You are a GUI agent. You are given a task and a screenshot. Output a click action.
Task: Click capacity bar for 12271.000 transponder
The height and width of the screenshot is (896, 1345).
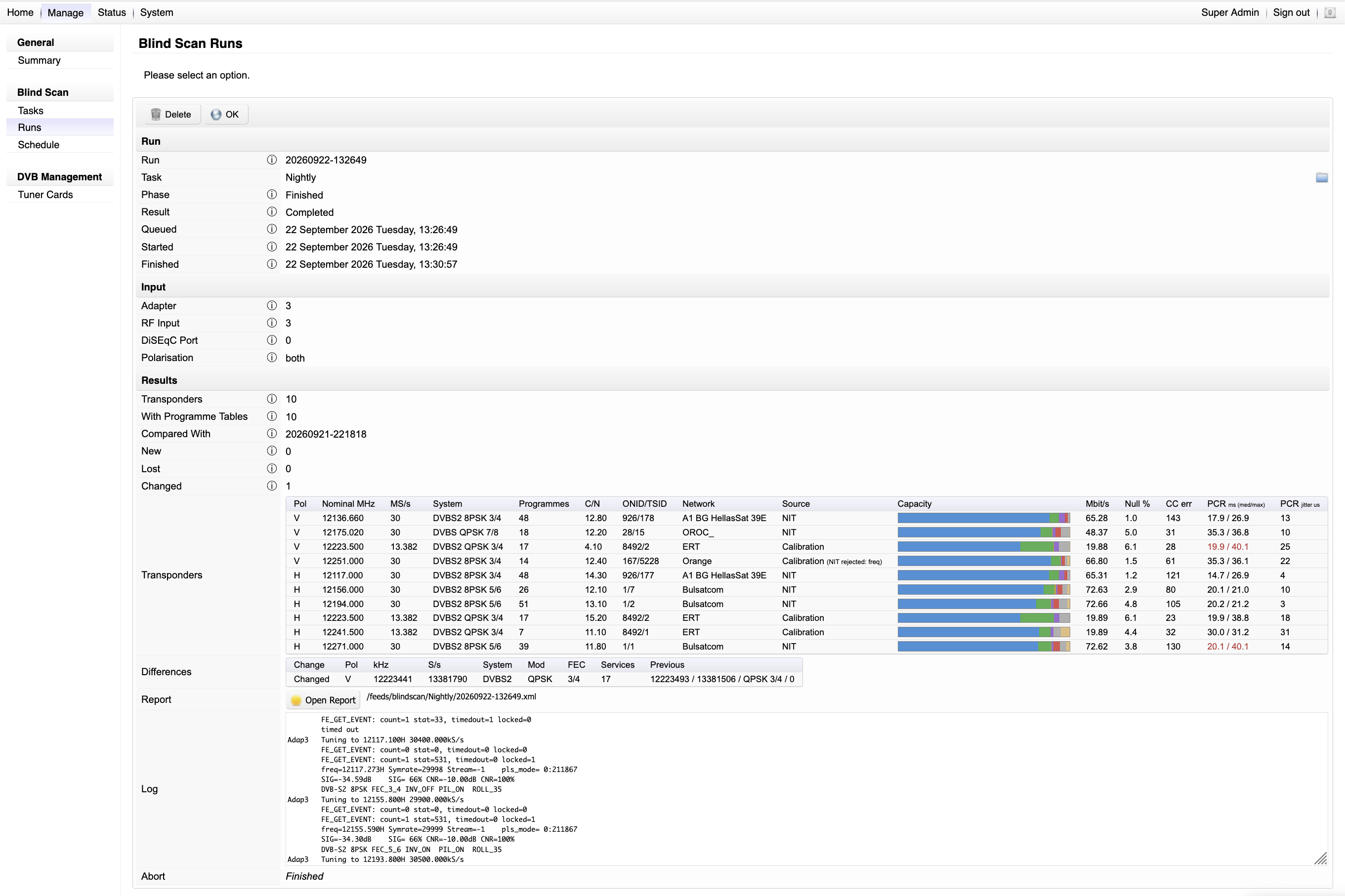[983, 646]
